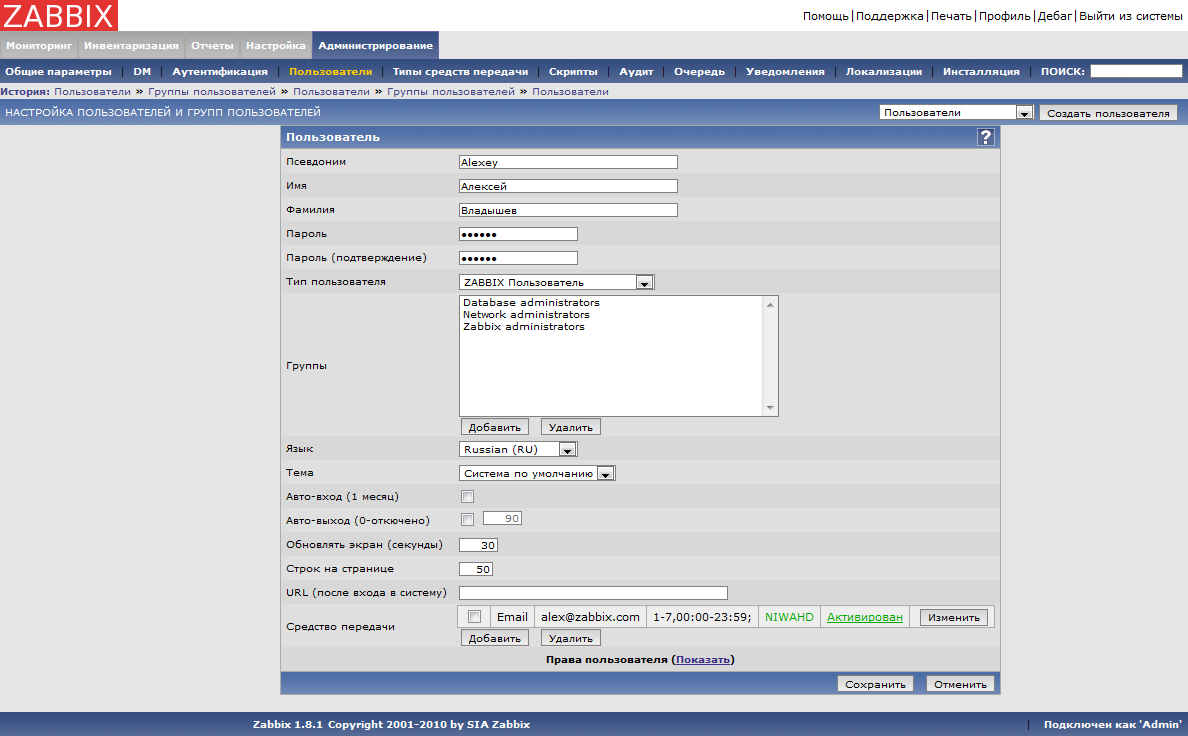Tick the Авто-вход (1 месяц) checkbox

(x=467, y=496)
